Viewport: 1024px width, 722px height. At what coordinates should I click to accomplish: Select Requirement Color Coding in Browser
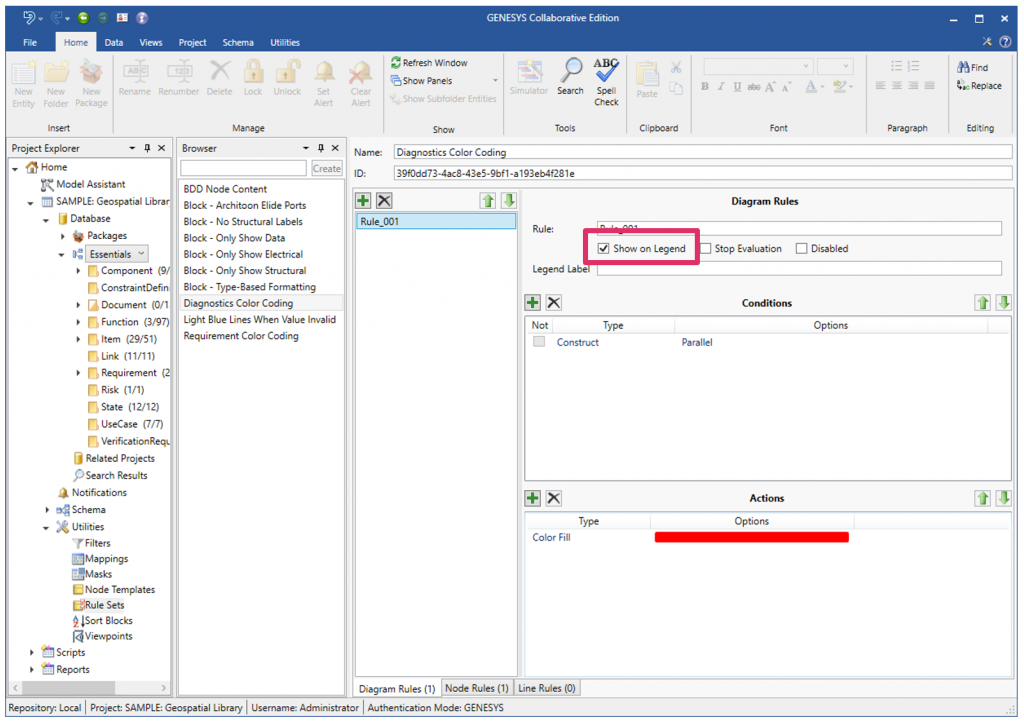tap(241, 336)
